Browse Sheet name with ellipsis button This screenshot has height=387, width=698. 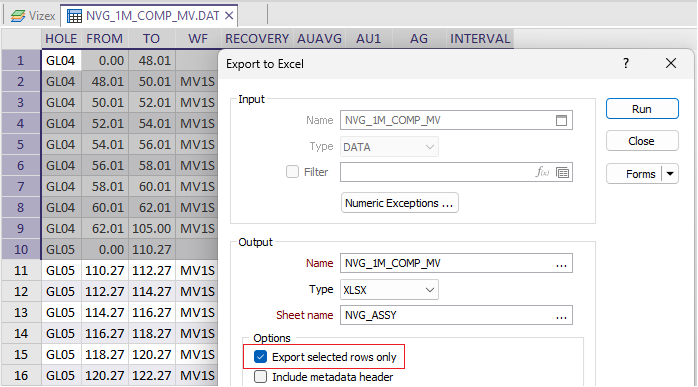561,316
